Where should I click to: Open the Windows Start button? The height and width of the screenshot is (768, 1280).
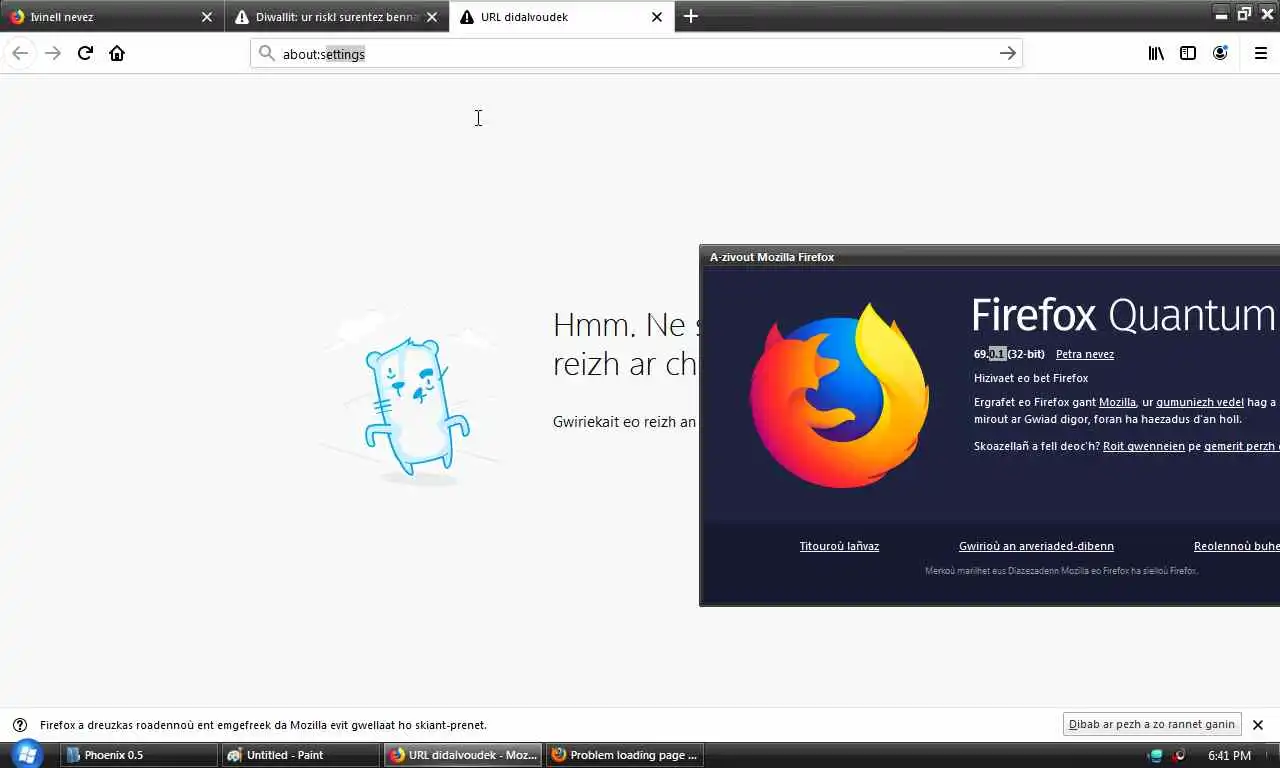pos(27,754)
